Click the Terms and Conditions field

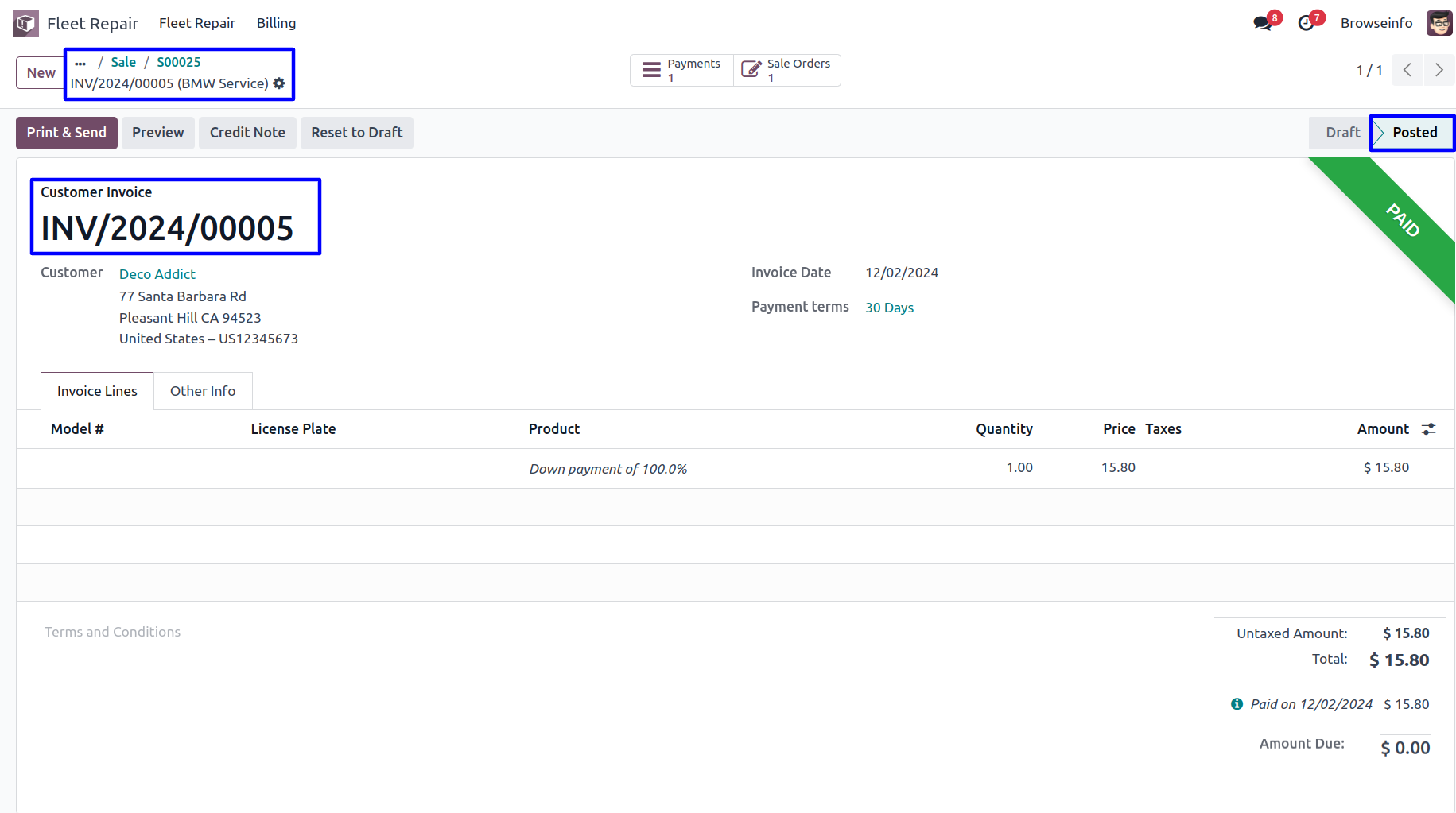click(112, 632)
